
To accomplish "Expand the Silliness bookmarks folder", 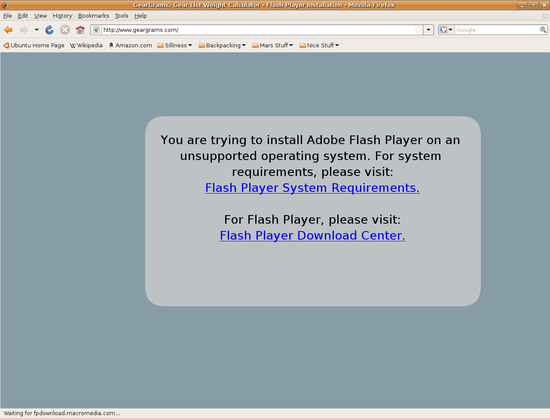I will coord(175,45).
